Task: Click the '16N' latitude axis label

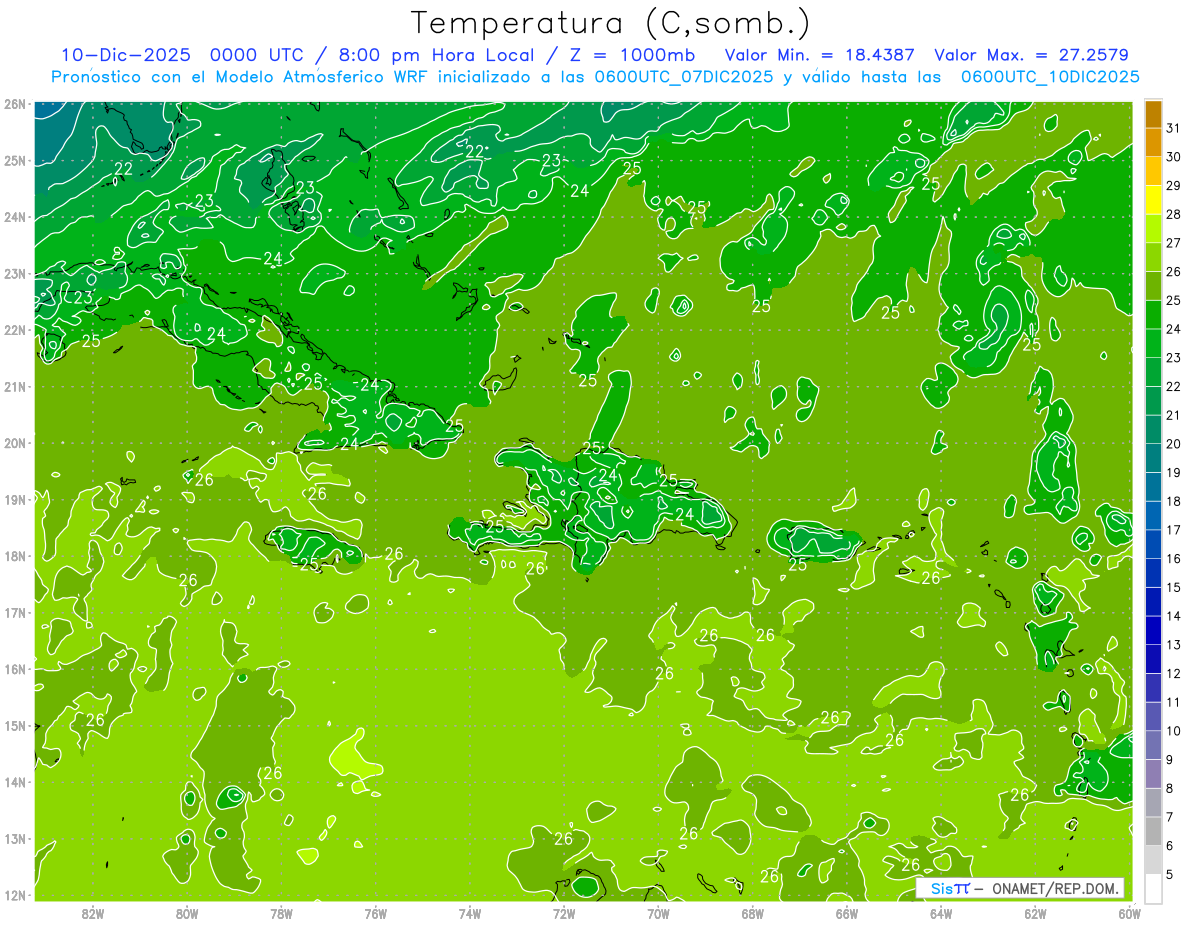Action: [x=14, y=669]
